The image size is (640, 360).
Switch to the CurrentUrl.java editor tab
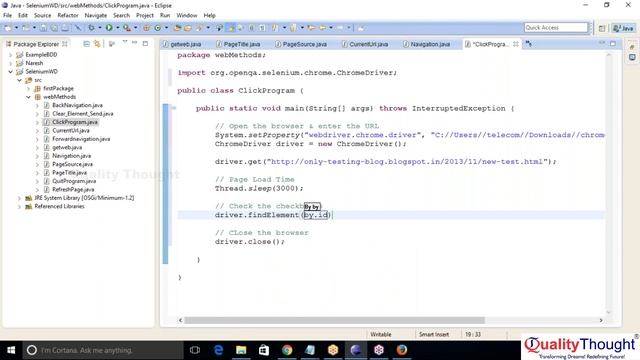[x=365, y=44]
